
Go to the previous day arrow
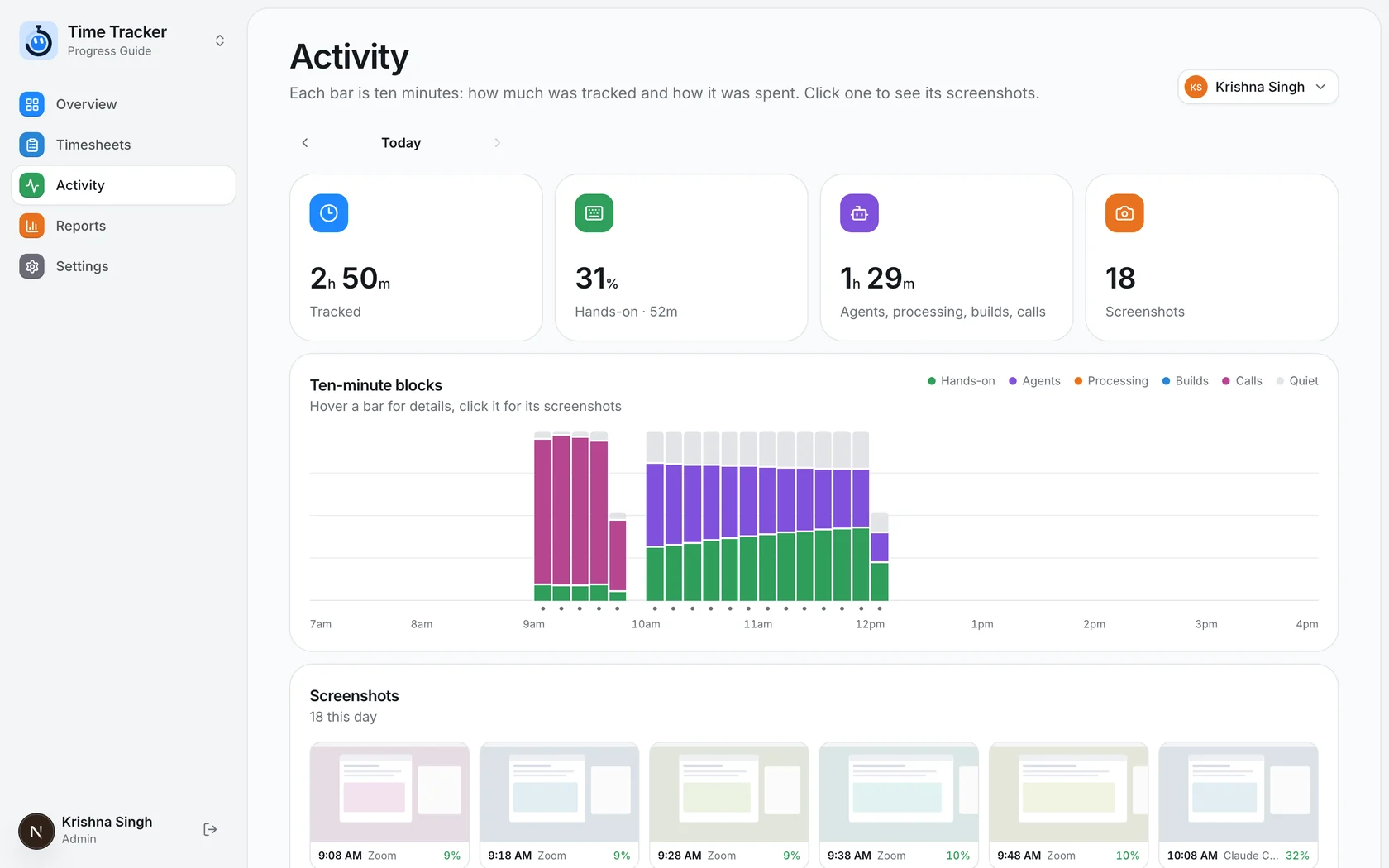pyautogui.click(x=305, y=143)
